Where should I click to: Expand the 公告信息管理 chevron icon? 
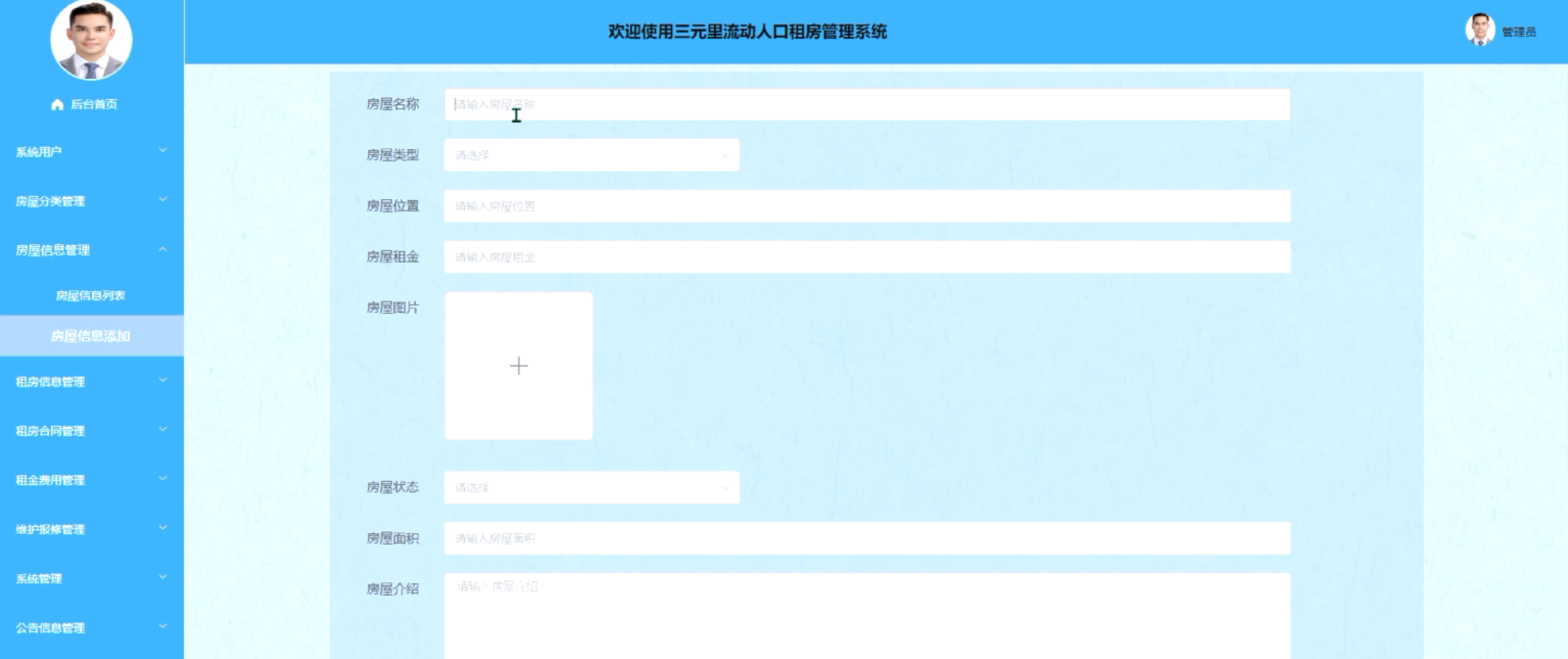(162, 627)
